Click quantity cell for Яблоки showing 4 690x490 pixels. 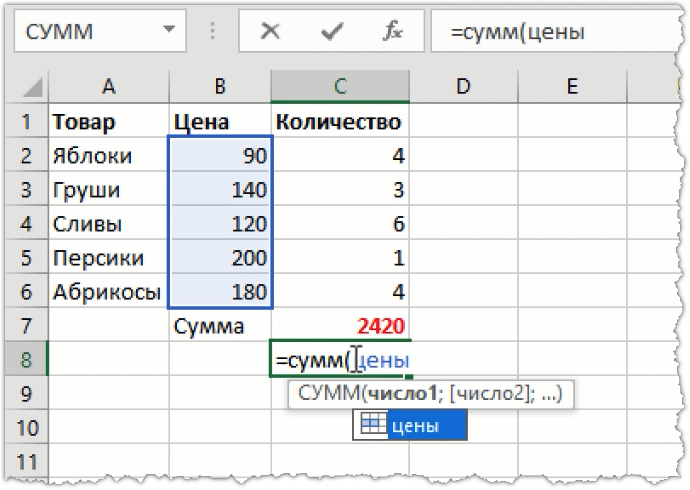click(340, 155)
